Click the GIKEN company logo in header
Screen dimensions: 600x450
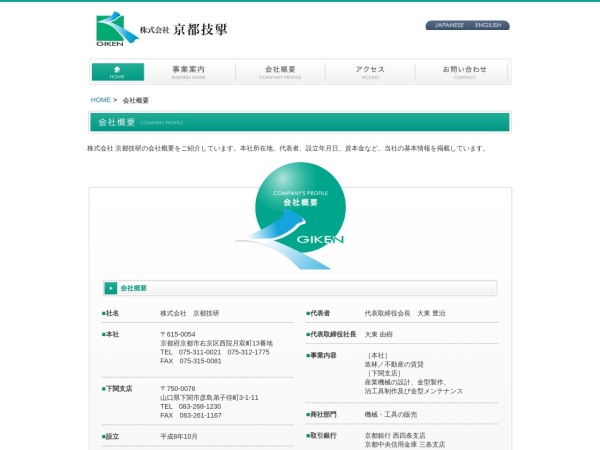162,29
